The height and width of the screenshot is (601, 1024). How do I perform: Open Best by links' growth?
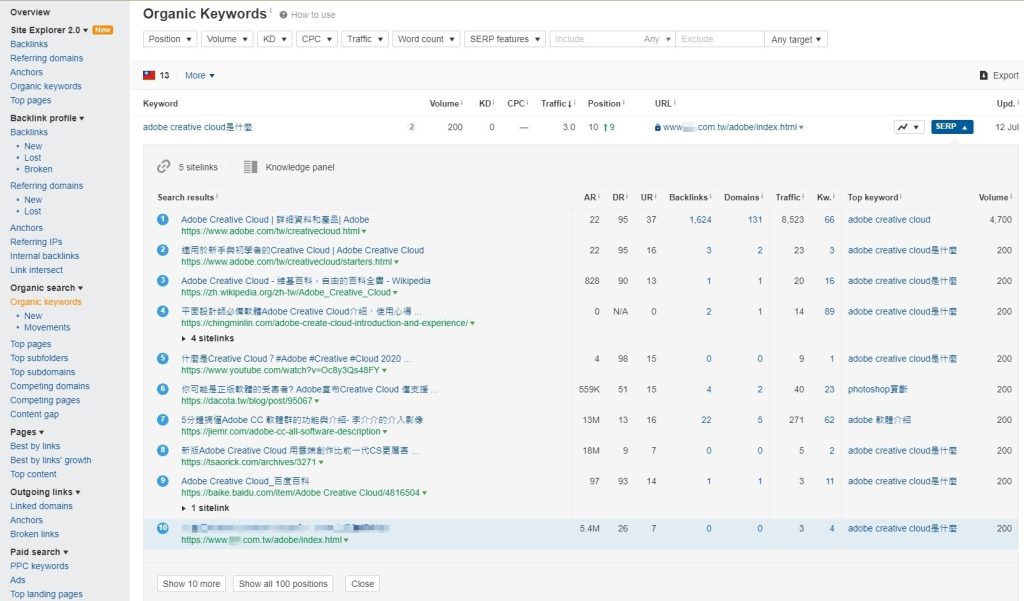[51, 460]
